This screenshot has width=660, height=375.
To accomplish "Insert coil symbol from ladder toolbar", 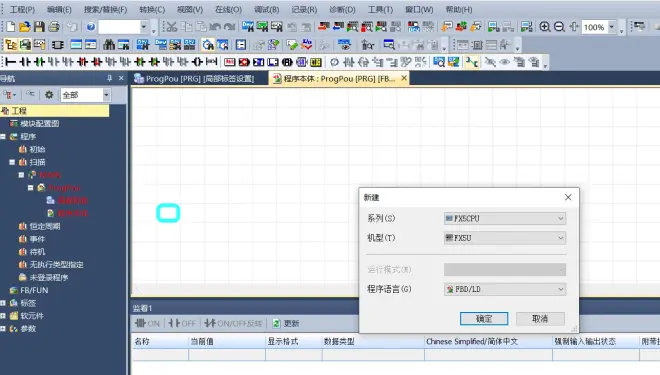I will [x=197, y=62].
